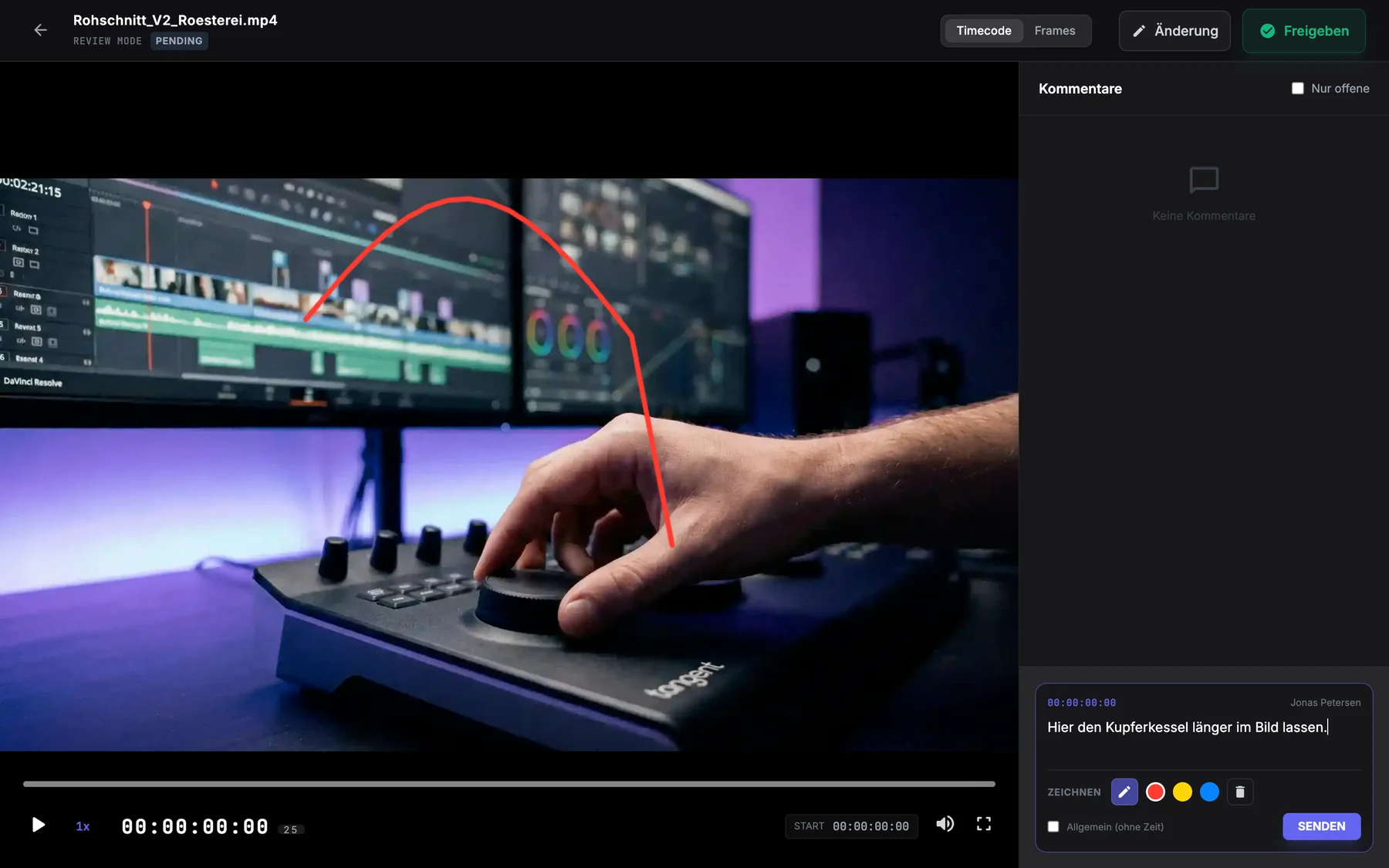Select the red drawing color
The image size is (1389, 868).
click(x=1155, y=792)
